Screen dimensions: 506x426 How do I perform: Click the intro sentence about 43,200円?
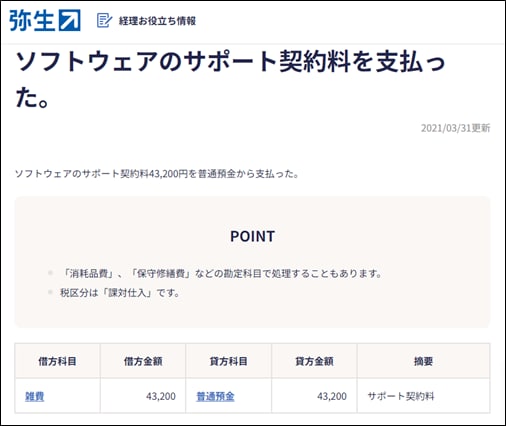point(157,174)
